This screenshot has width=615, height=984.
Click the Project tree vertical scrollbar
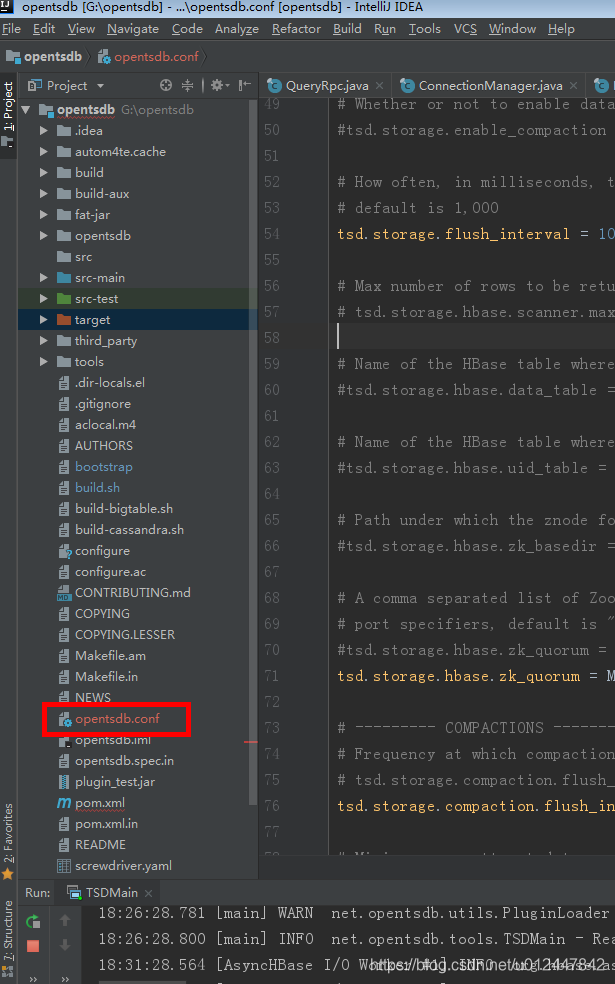click(253, 452)
